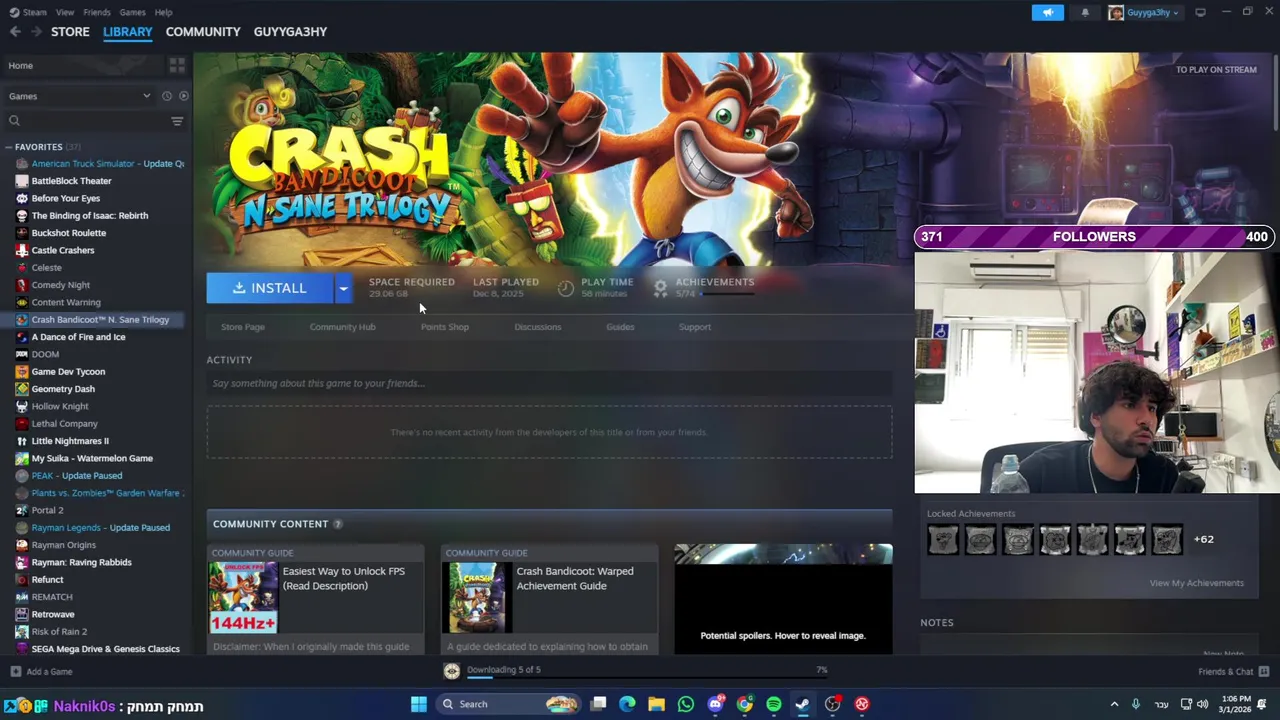The width and height of the screenshot is (1280, 720).
Task: Sort library by recent activity clock icon
Action: [167, 96]
